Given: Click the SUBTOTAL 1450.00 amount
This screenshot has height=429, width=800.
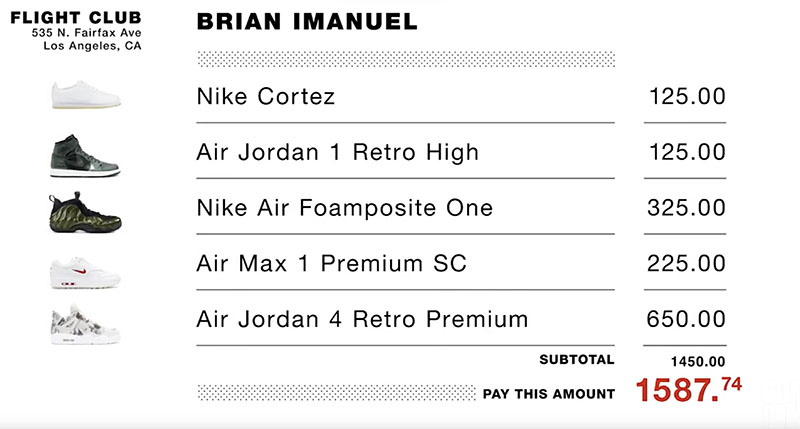Looking at the screenshot, I should (698, 361).
